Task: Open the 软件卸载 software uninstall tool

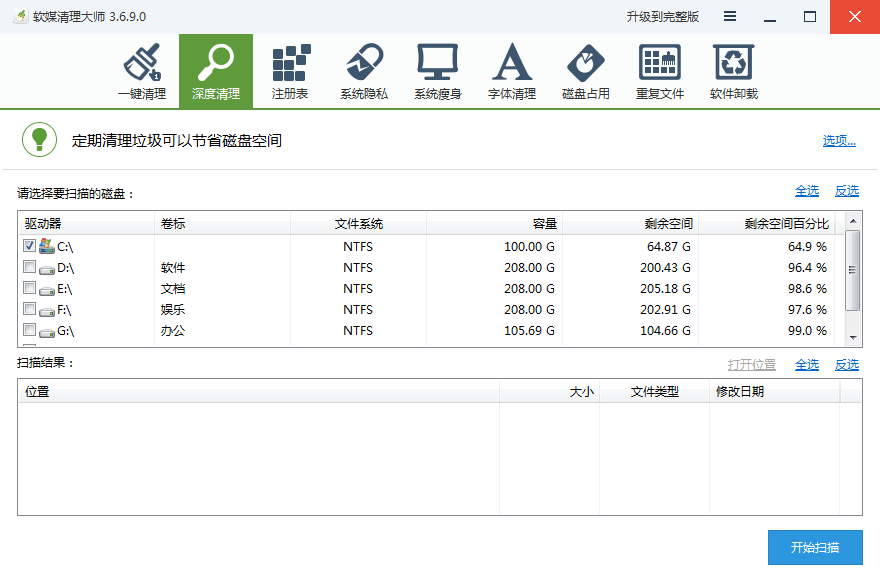Action: tap(734, 71)
